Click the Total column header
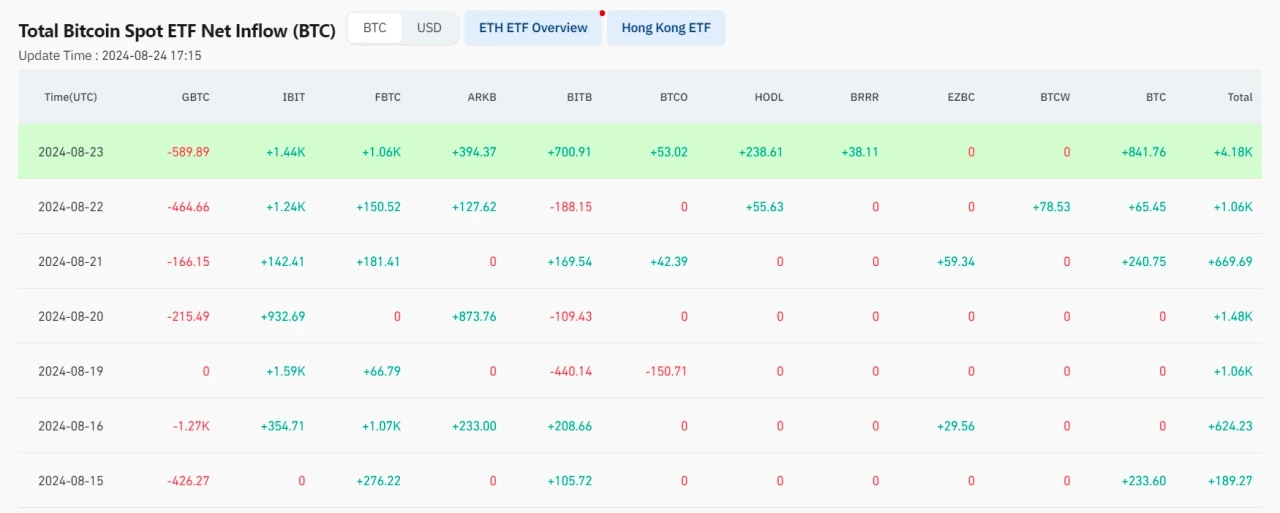1280x513 pixels. click(x=1239, y=97)
